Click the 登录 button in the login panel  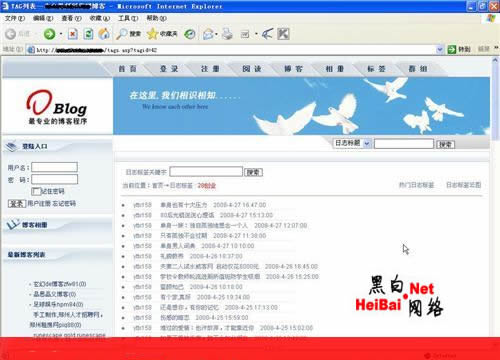coord(17,203)
